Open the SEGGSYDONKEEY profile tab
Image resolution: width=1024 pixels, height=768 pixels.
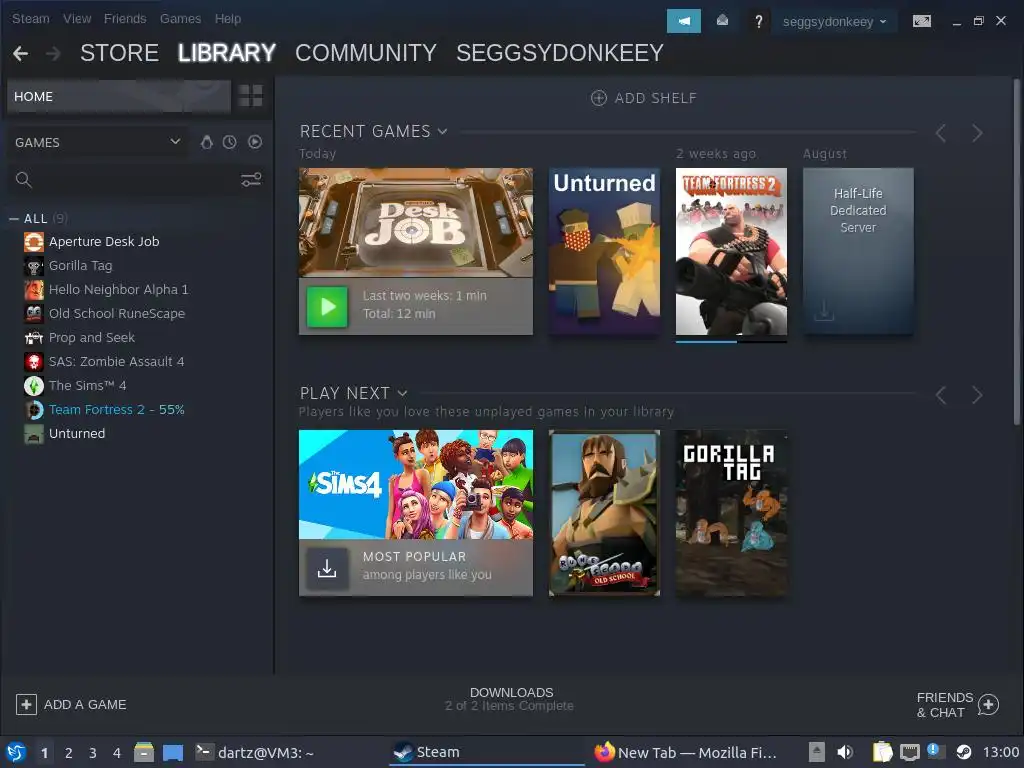[560, 53]
